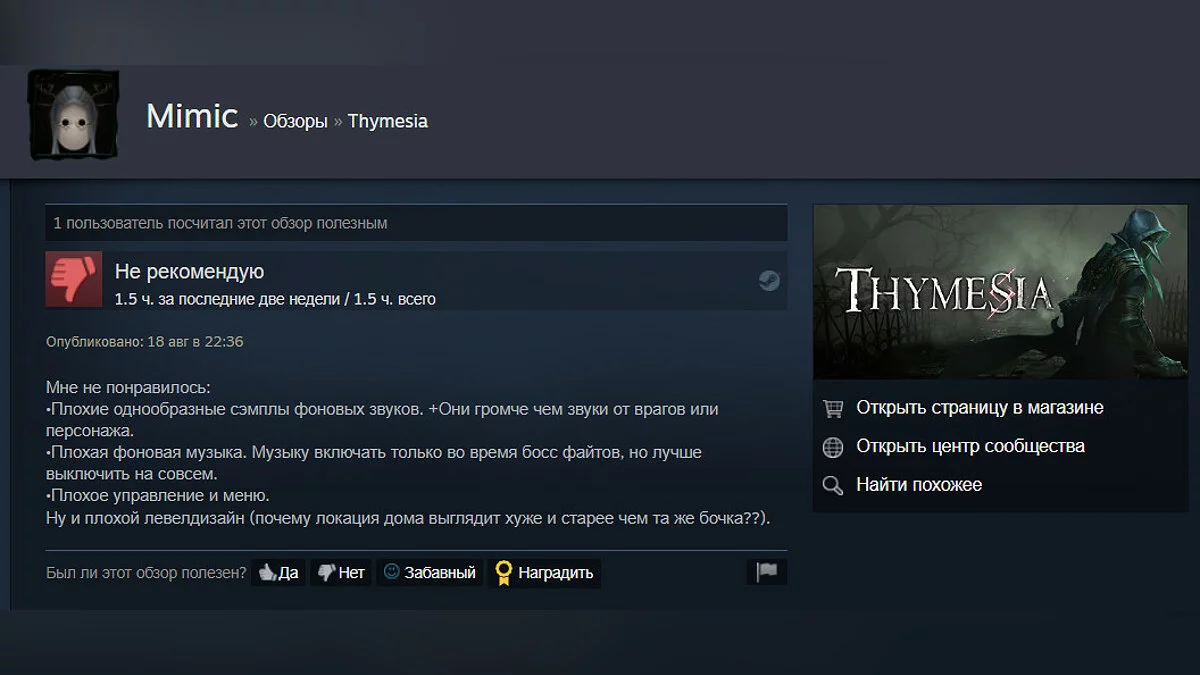
Task: Click the Опубликовано: 18 авг date text
Action: tap(145, 342)
